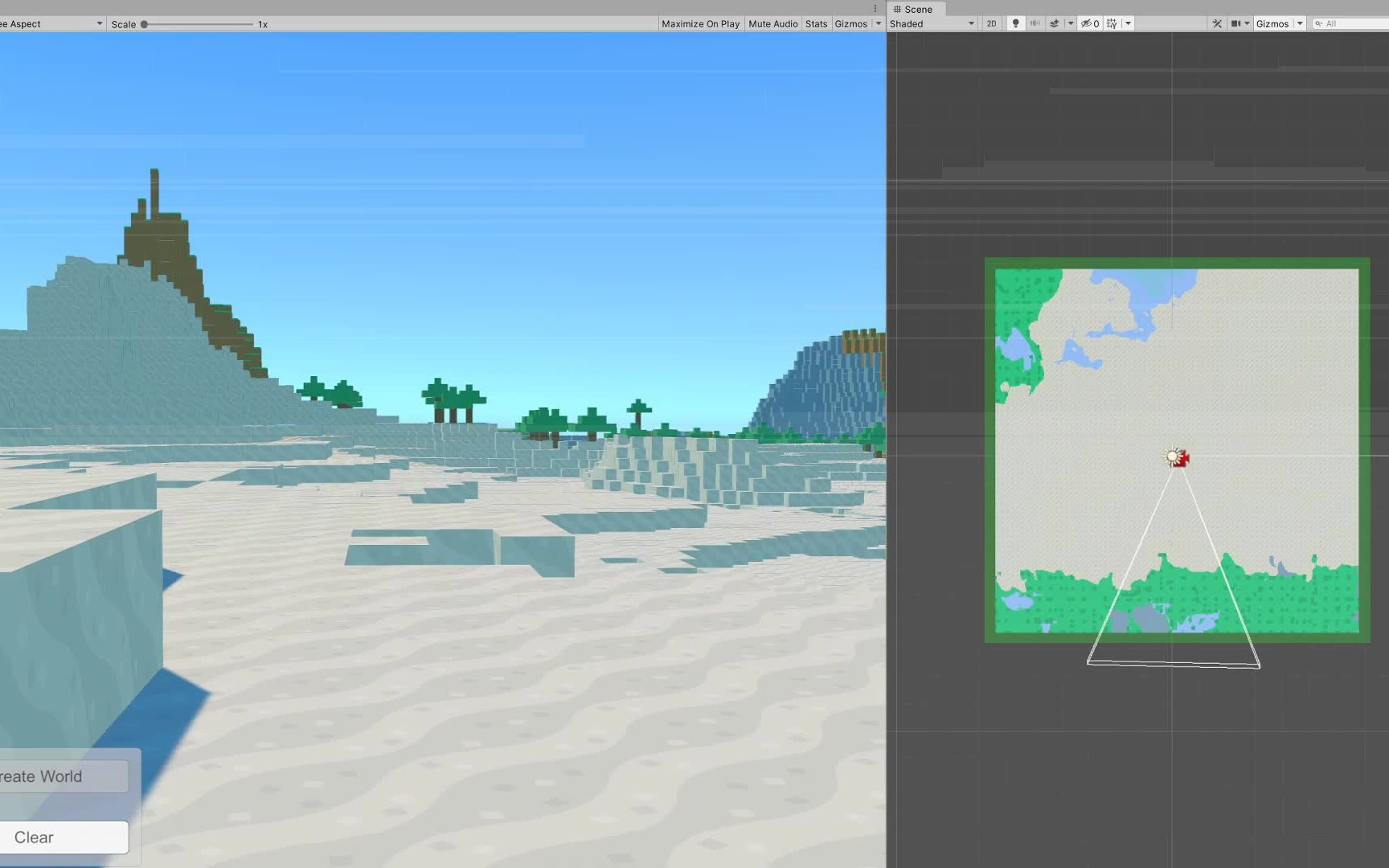Open the Game view ellipsis menu icon

click(874, 8)
